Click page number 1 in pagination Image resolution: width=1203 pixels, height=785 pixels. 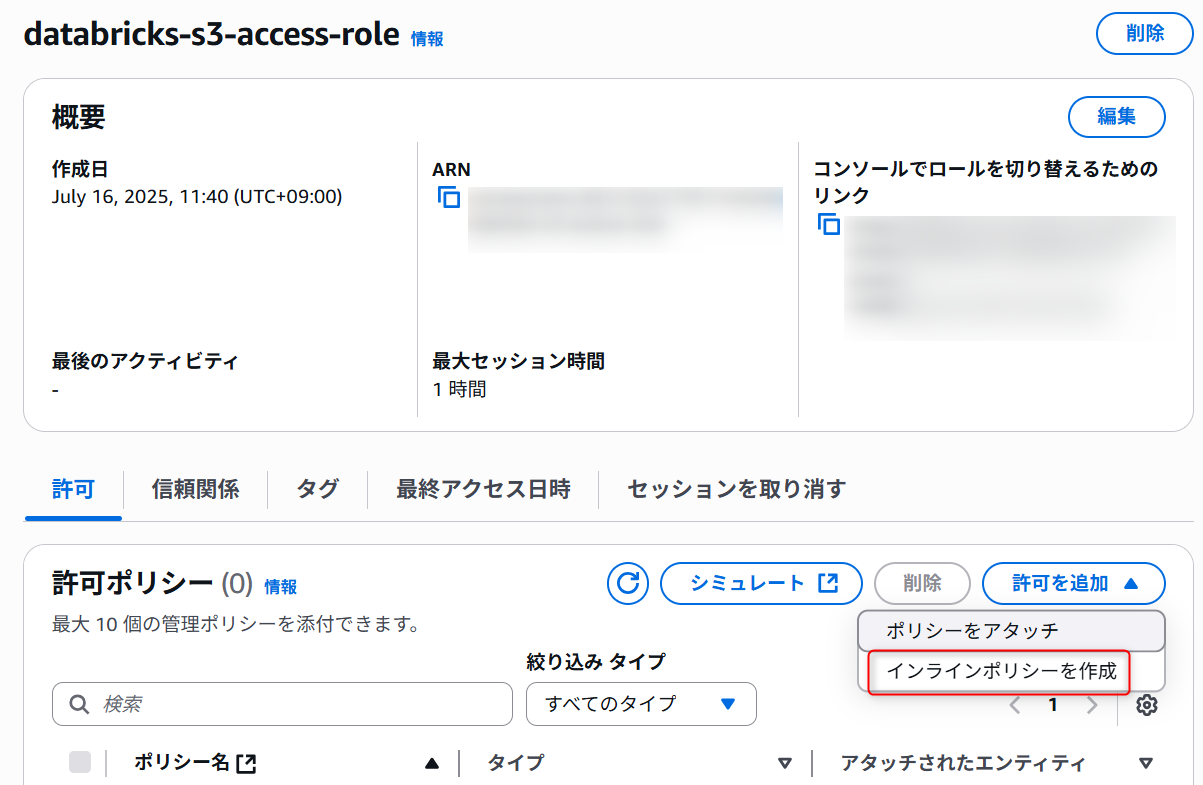pyautogui.click(x=1053, y=705)
